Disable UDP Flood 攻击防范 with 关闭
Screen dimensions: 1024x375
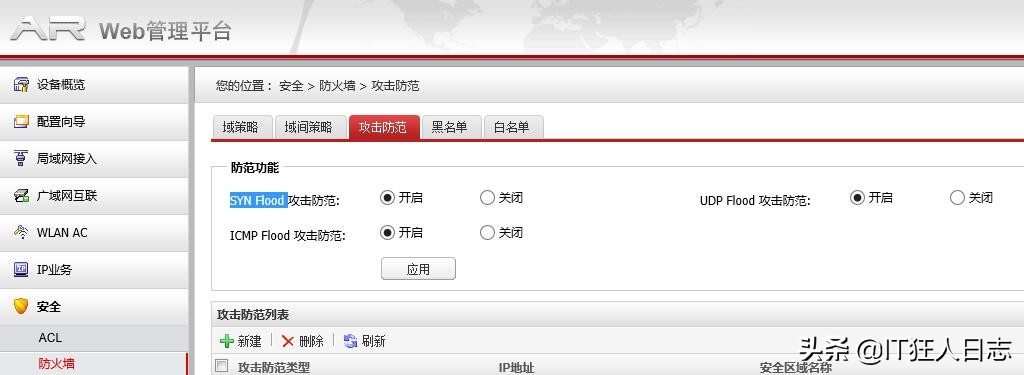(x=957, y=197)
